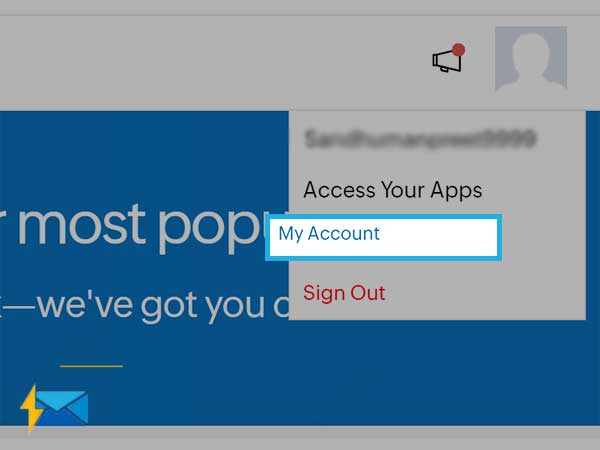Select My Account in the profile menu
This screenshot has height=450, width=600.
click(329, 233)
